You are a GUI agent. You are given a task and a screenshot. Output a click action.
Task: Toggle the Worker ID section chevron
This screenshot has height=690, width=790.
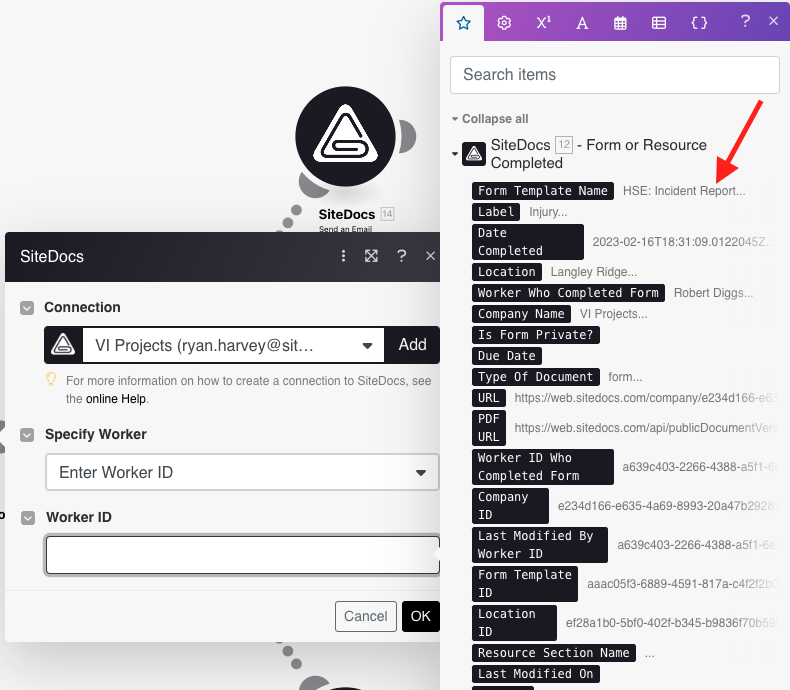click(28, 518)
